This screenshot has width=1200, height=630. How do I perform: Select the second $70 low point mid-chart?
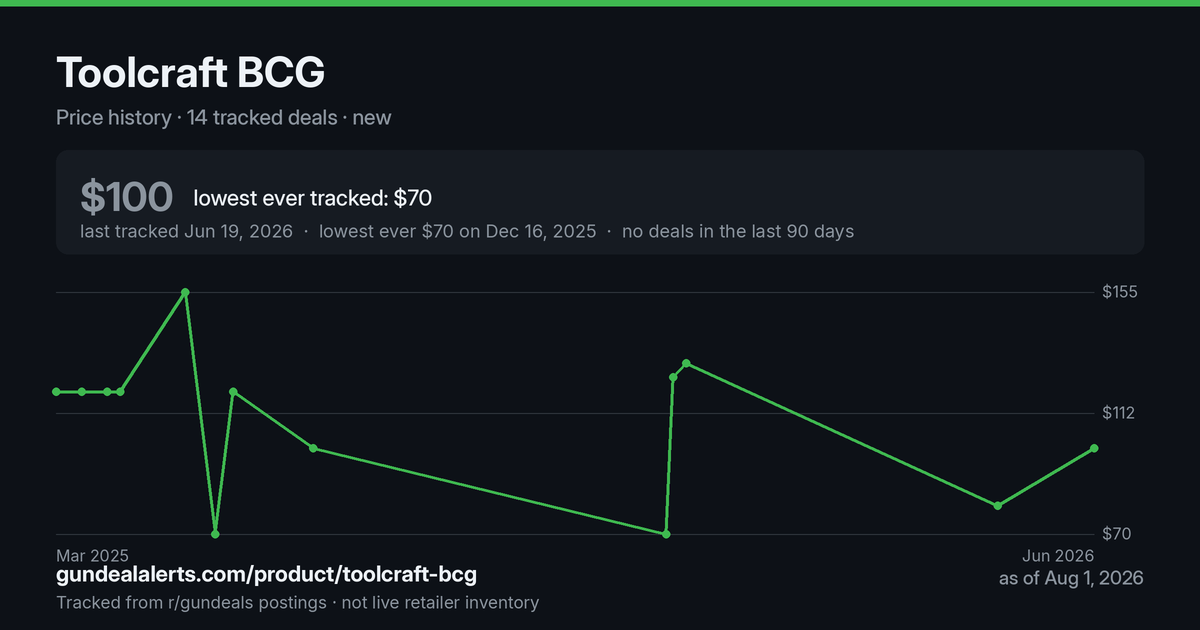[x=666, y=534]
